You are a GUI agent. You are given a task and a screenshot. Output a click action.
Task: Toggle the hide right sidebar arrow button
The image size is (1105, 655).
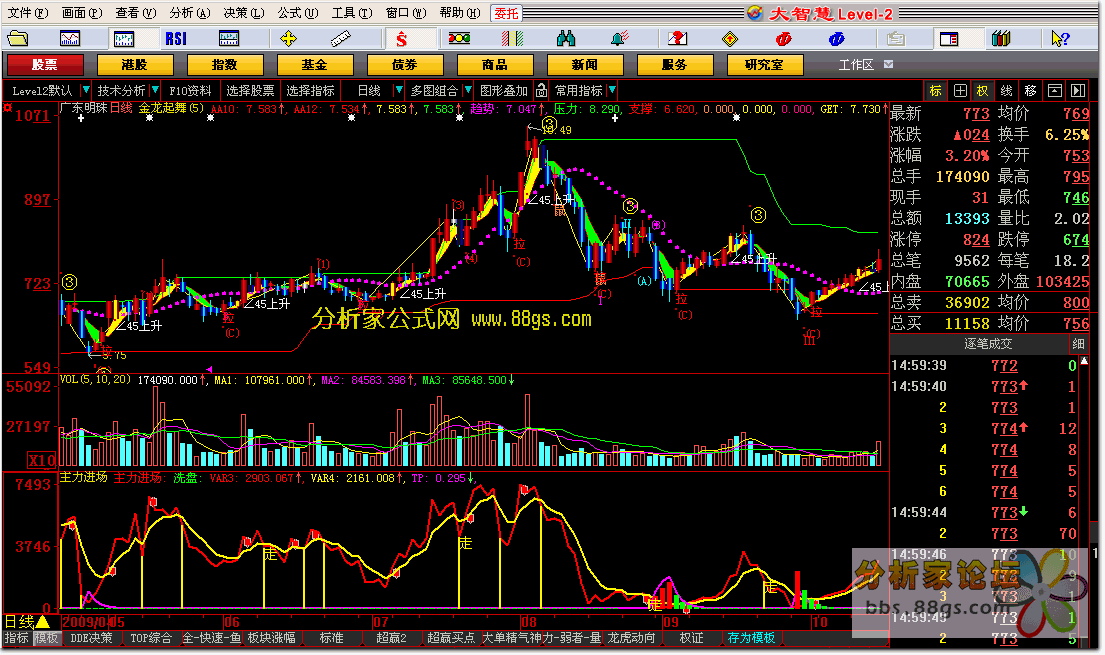point(1078,90)
